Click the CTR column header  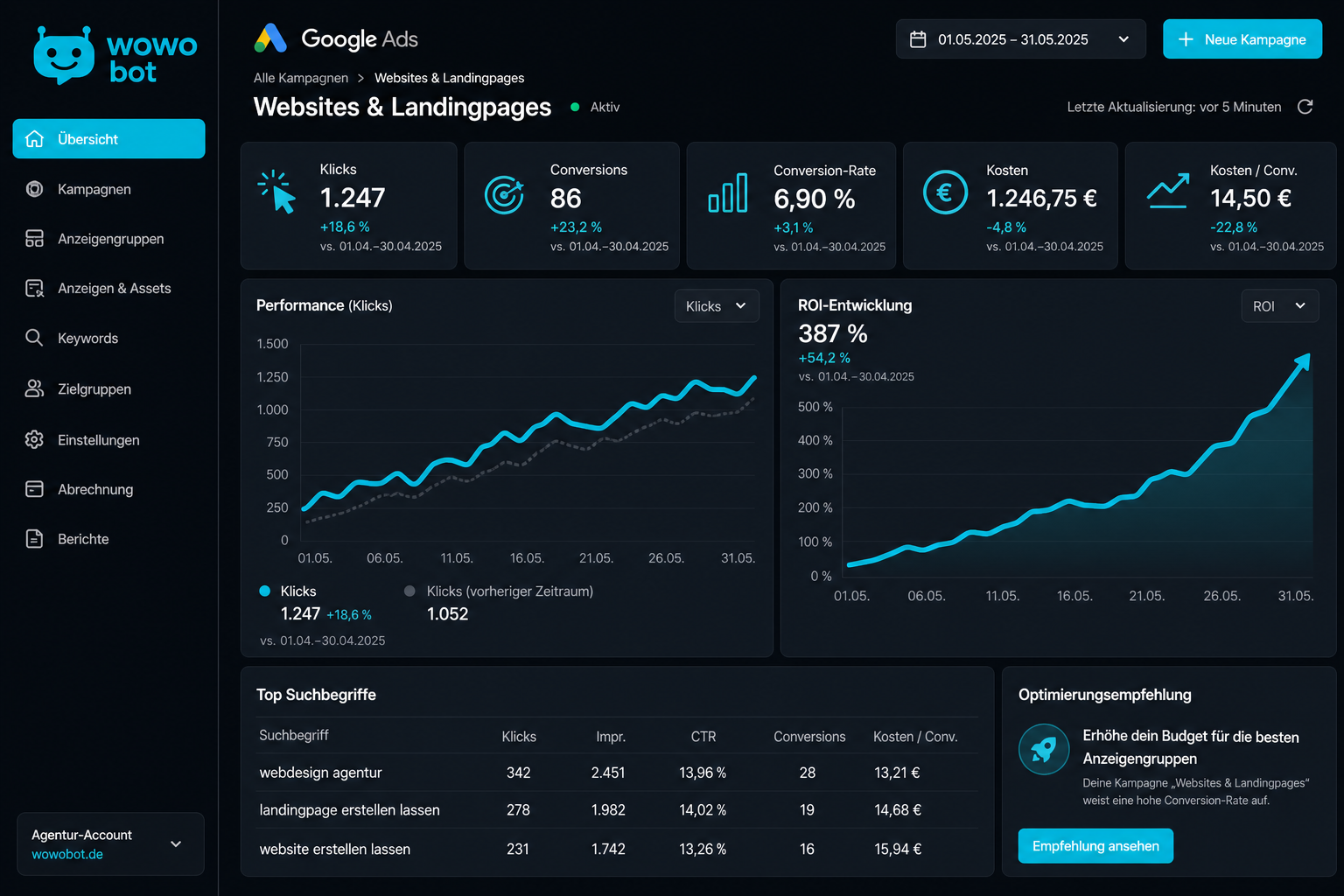coord(703,737)
